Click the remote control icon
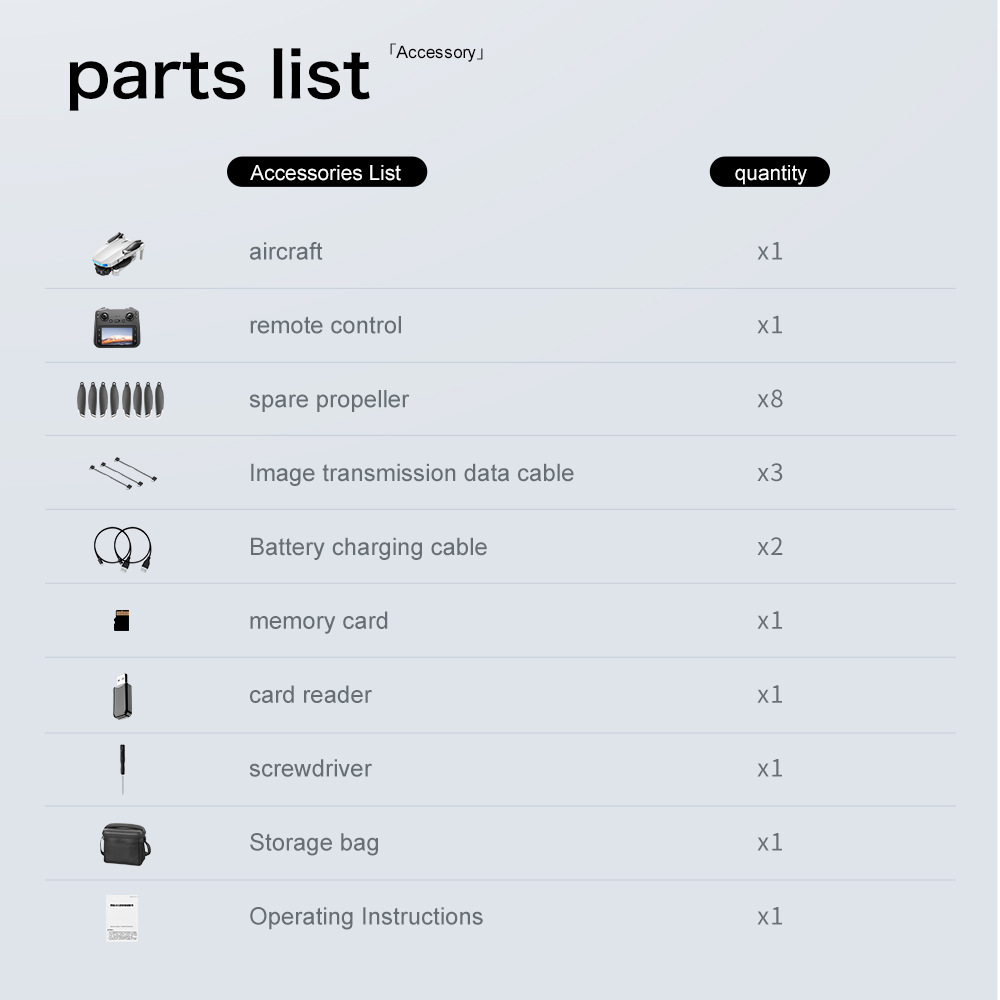1000x1000 pixels. tap(119, 327)
